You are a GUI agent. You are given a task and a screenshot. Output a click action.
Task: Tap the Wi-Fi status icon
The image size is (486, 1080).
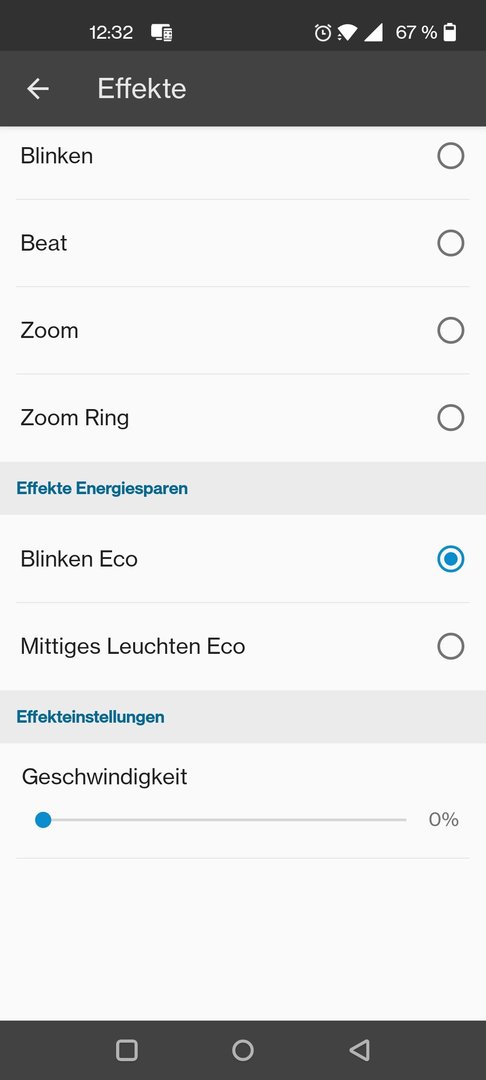(x=347, y=32)
